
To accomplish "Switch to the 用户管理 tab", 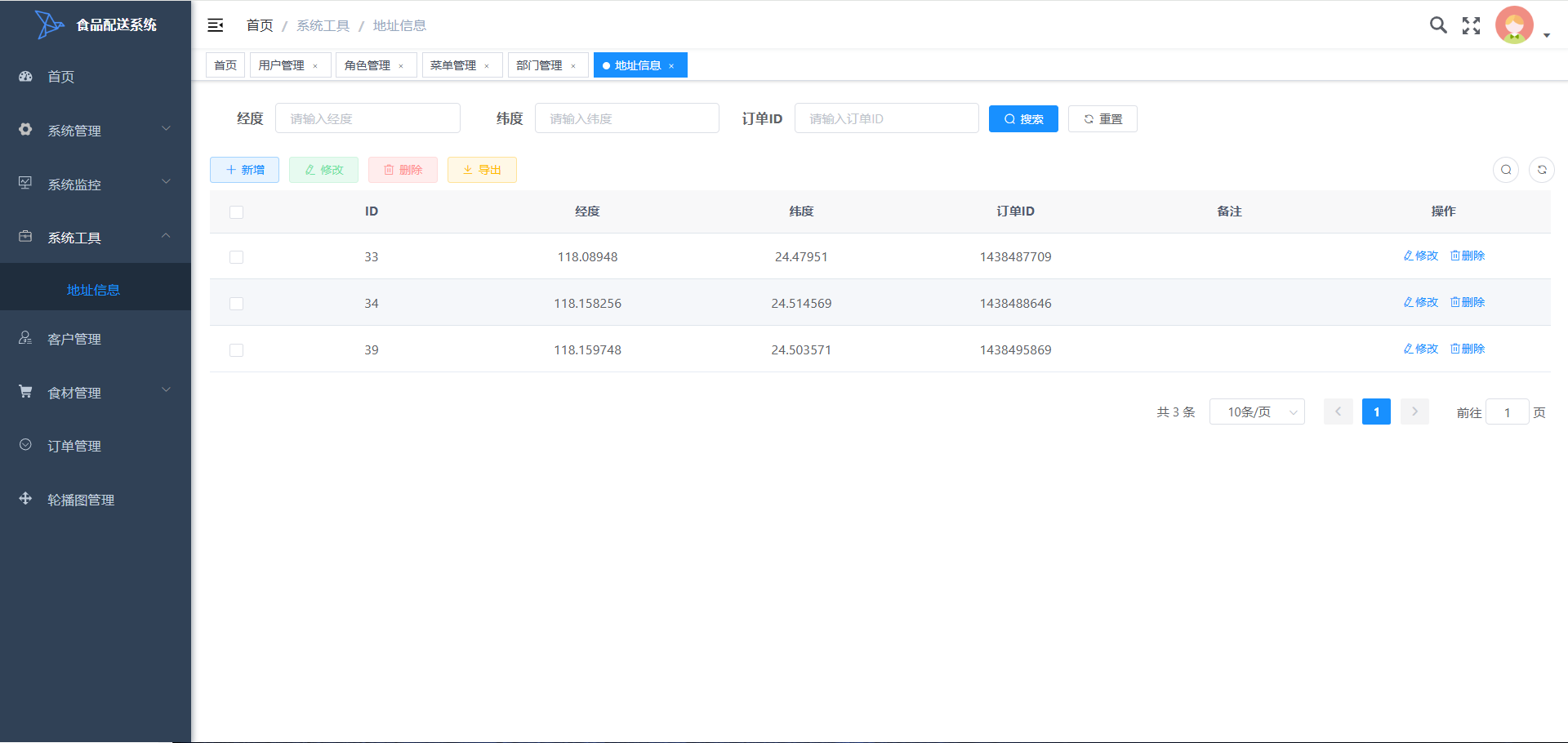I will [x=282, y=65].
